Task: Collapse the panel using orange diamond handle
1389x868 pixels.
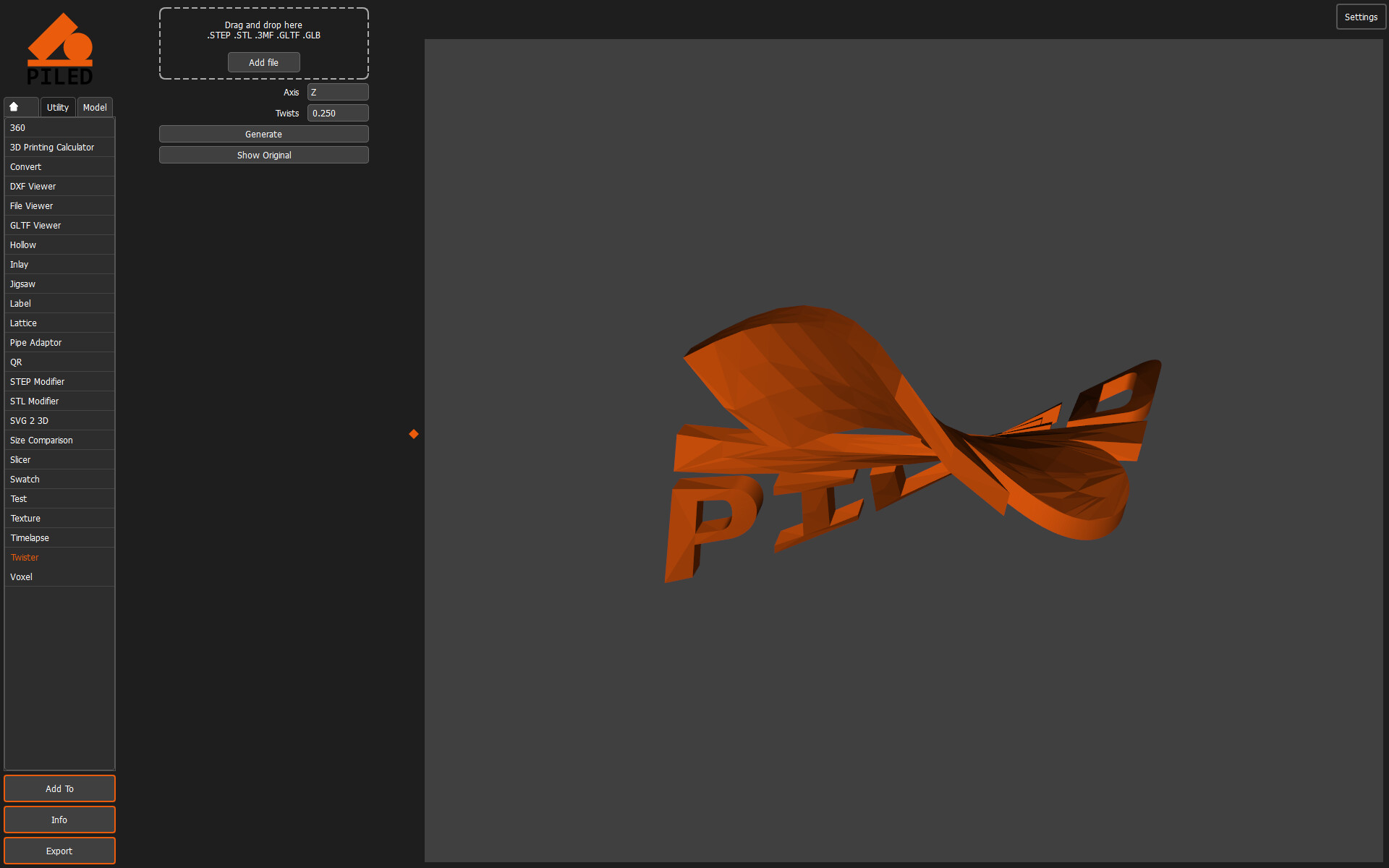Action: [414, 434]
